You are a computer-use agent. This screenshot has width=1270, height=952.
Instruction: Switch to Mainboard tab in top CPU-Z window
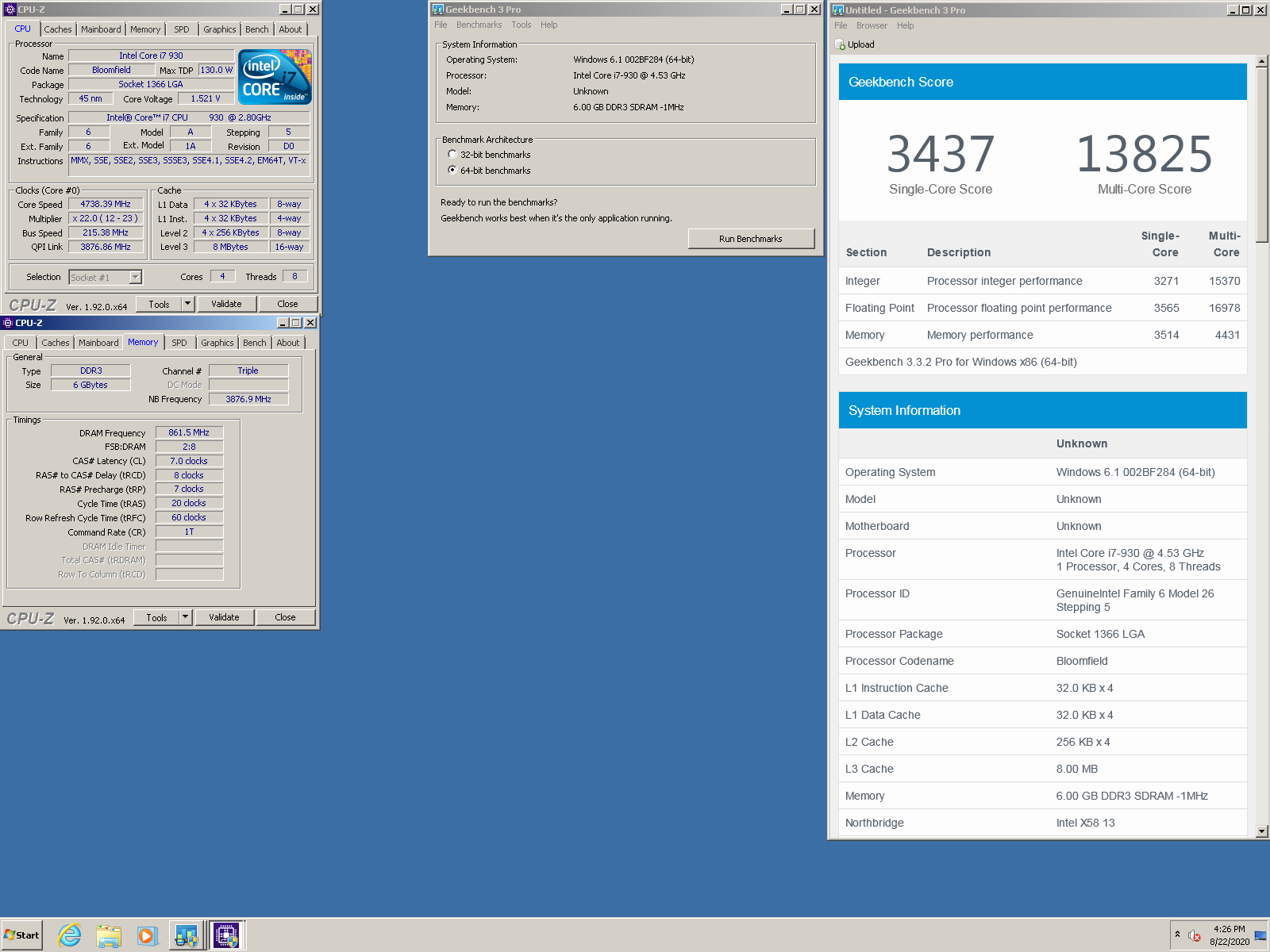coord(102,29)
